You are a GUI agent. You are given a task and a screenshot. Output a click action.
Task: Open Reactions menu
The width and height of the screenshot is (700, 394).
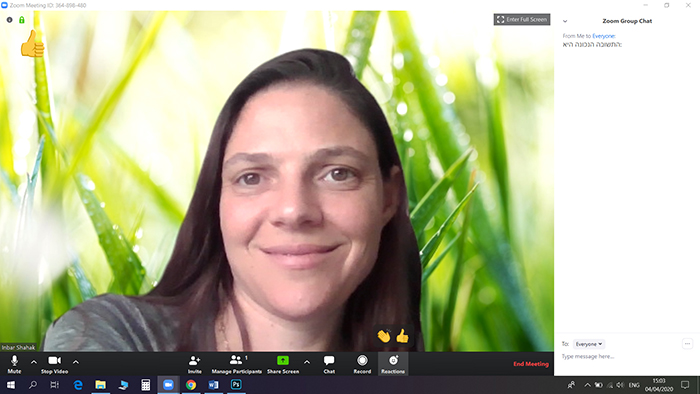(x=393, y=364)
